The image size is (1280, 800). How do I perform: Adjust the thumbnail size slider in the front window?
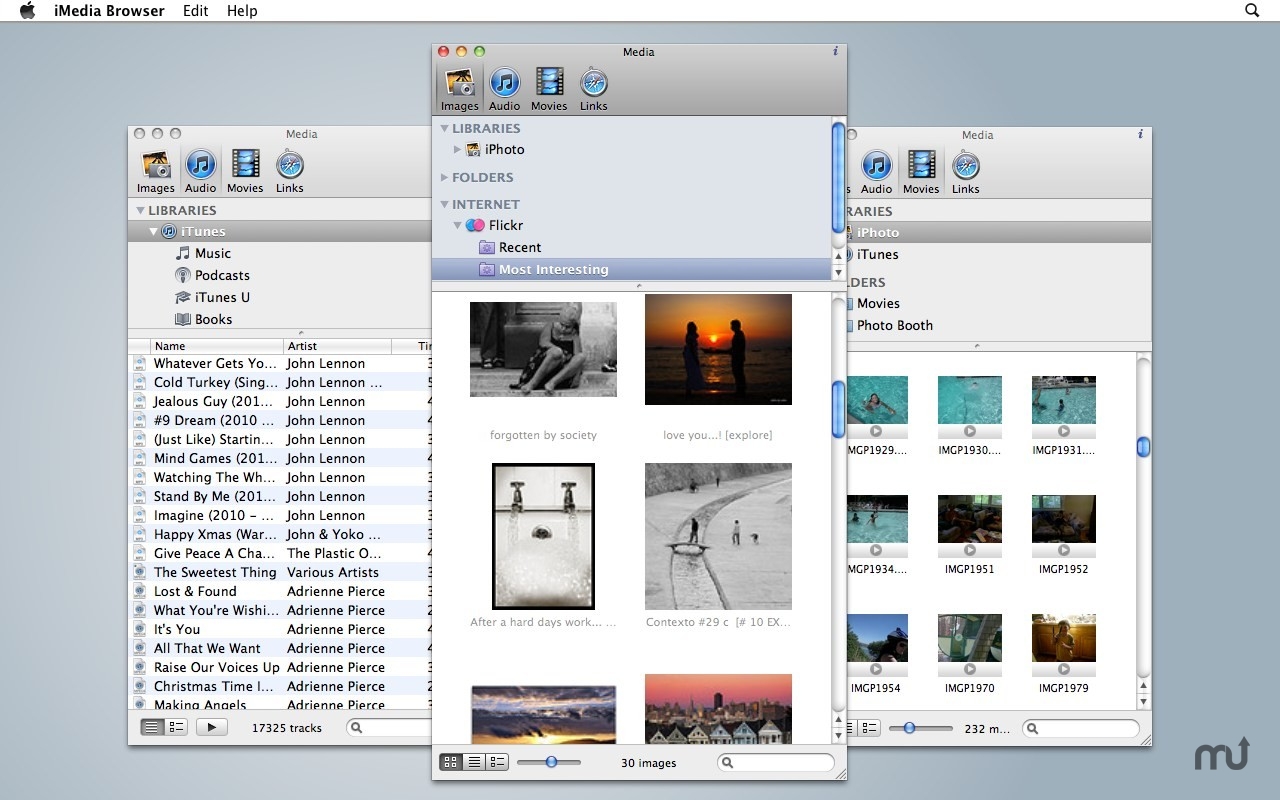(x=549, y=762)
